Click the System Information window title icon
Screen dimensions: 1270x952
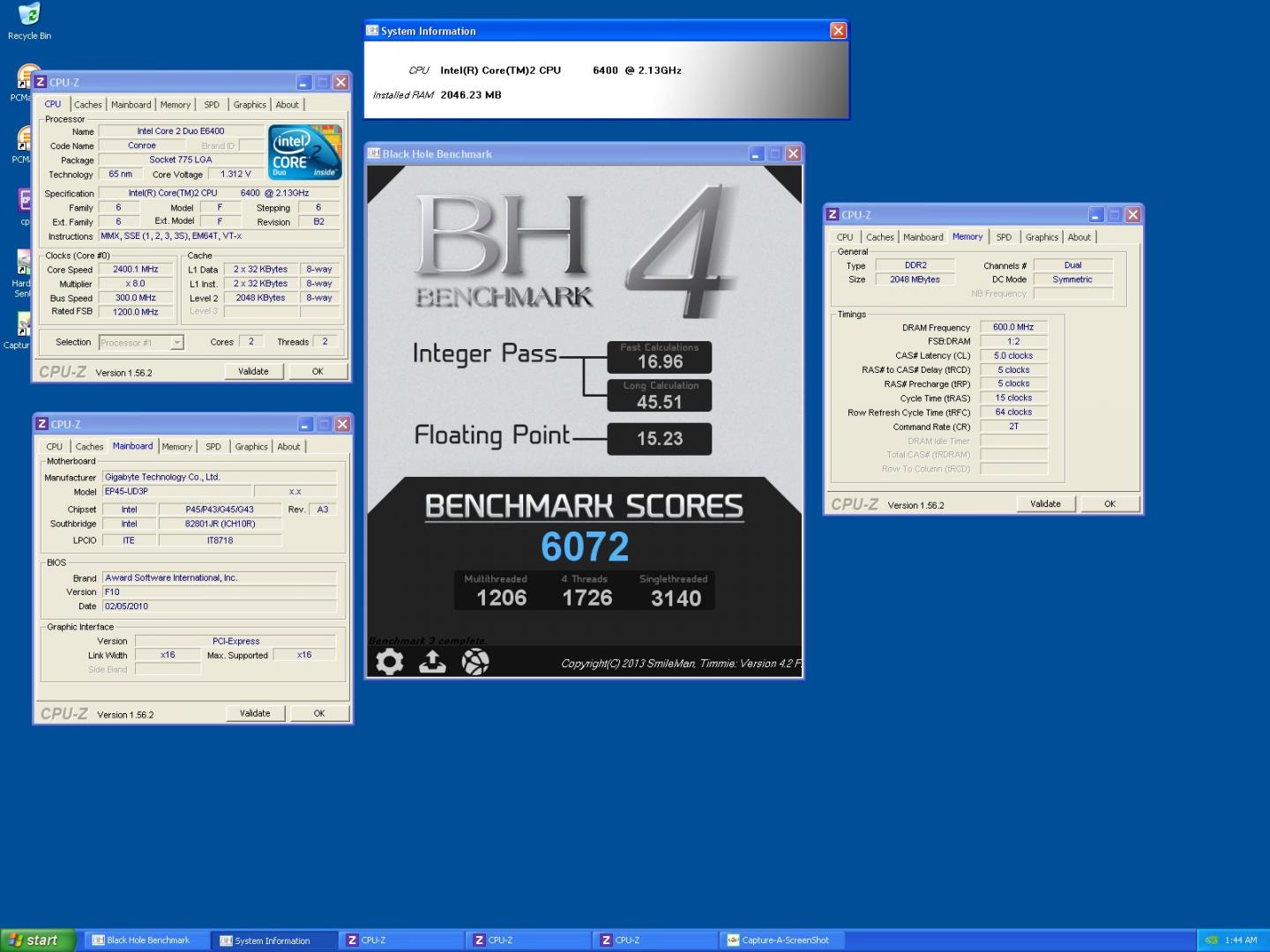372,31
